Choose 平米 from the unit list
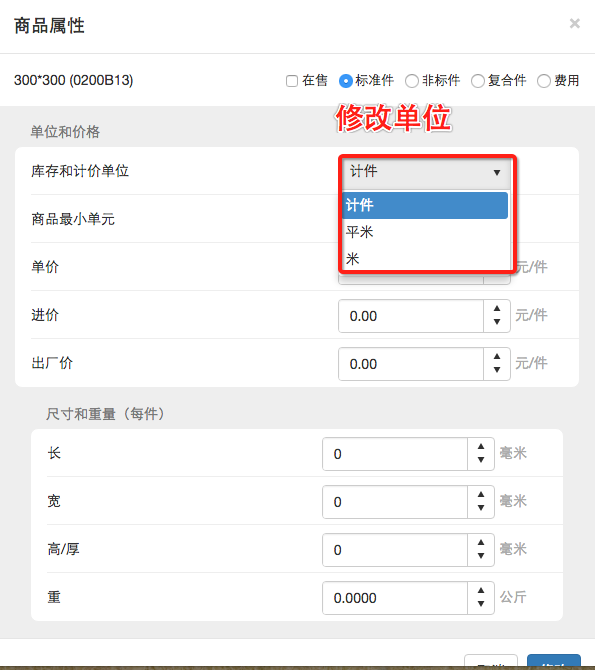595x671 pixels. tap(426, 232)
